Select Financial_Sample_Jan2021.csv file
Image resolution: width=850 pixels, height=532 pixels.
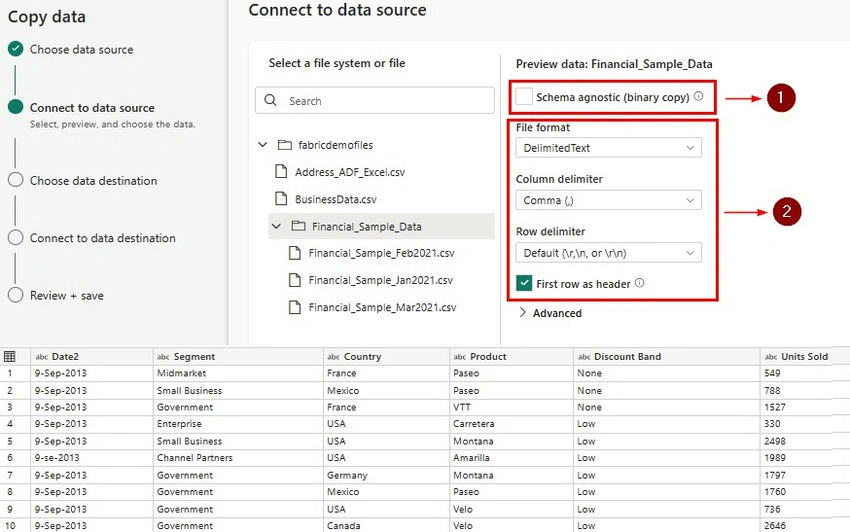point(381,280)
